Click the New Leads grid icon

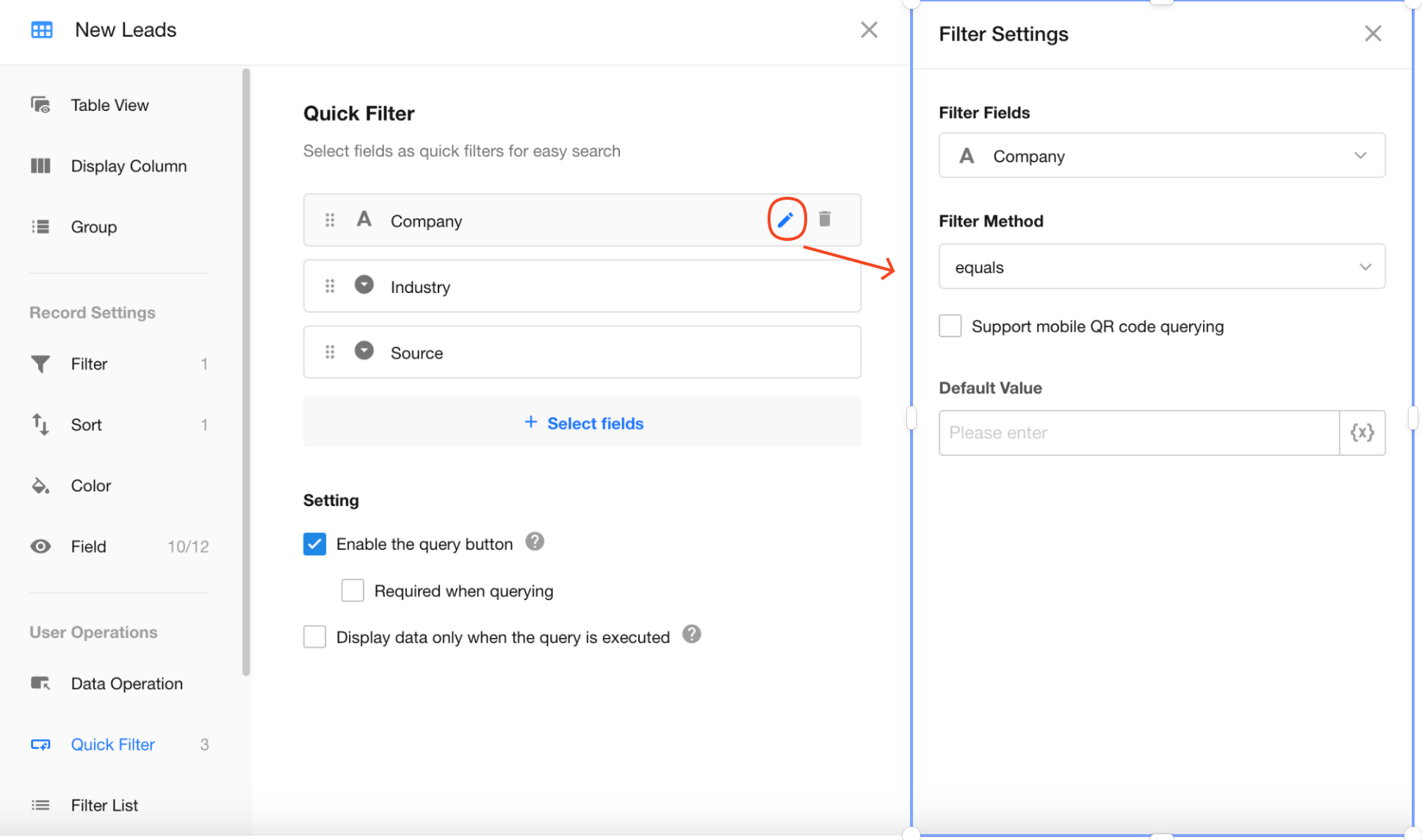42,30
